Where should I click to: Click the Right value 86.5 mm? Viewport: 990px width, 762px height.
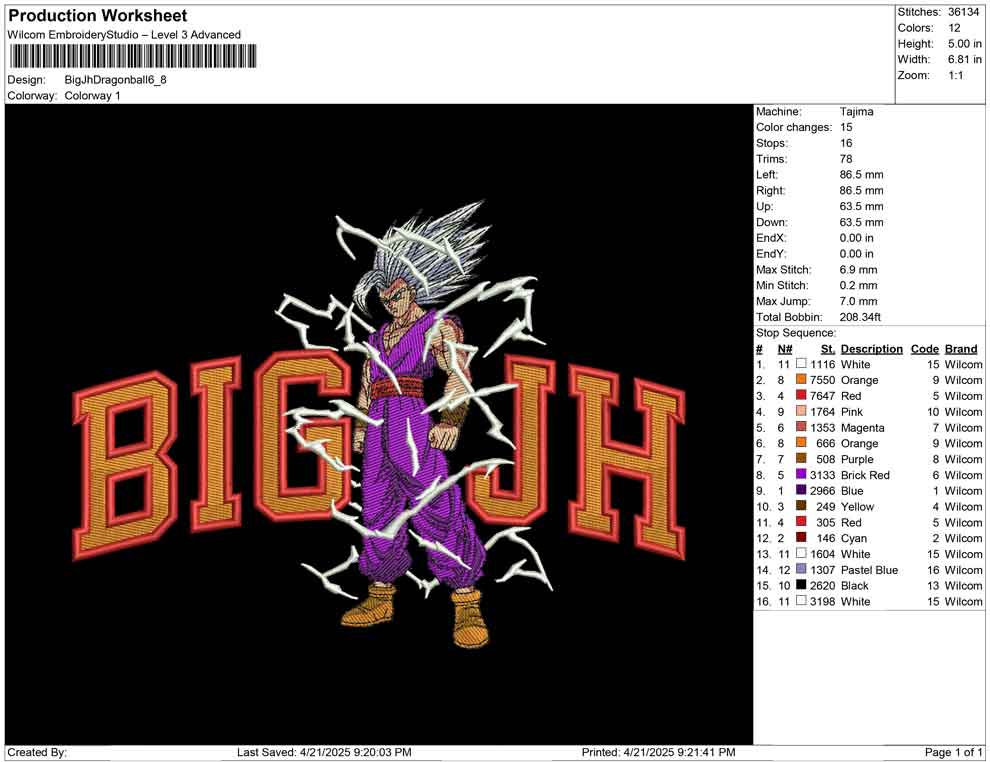pyautogui.click(x=862, y=190)
